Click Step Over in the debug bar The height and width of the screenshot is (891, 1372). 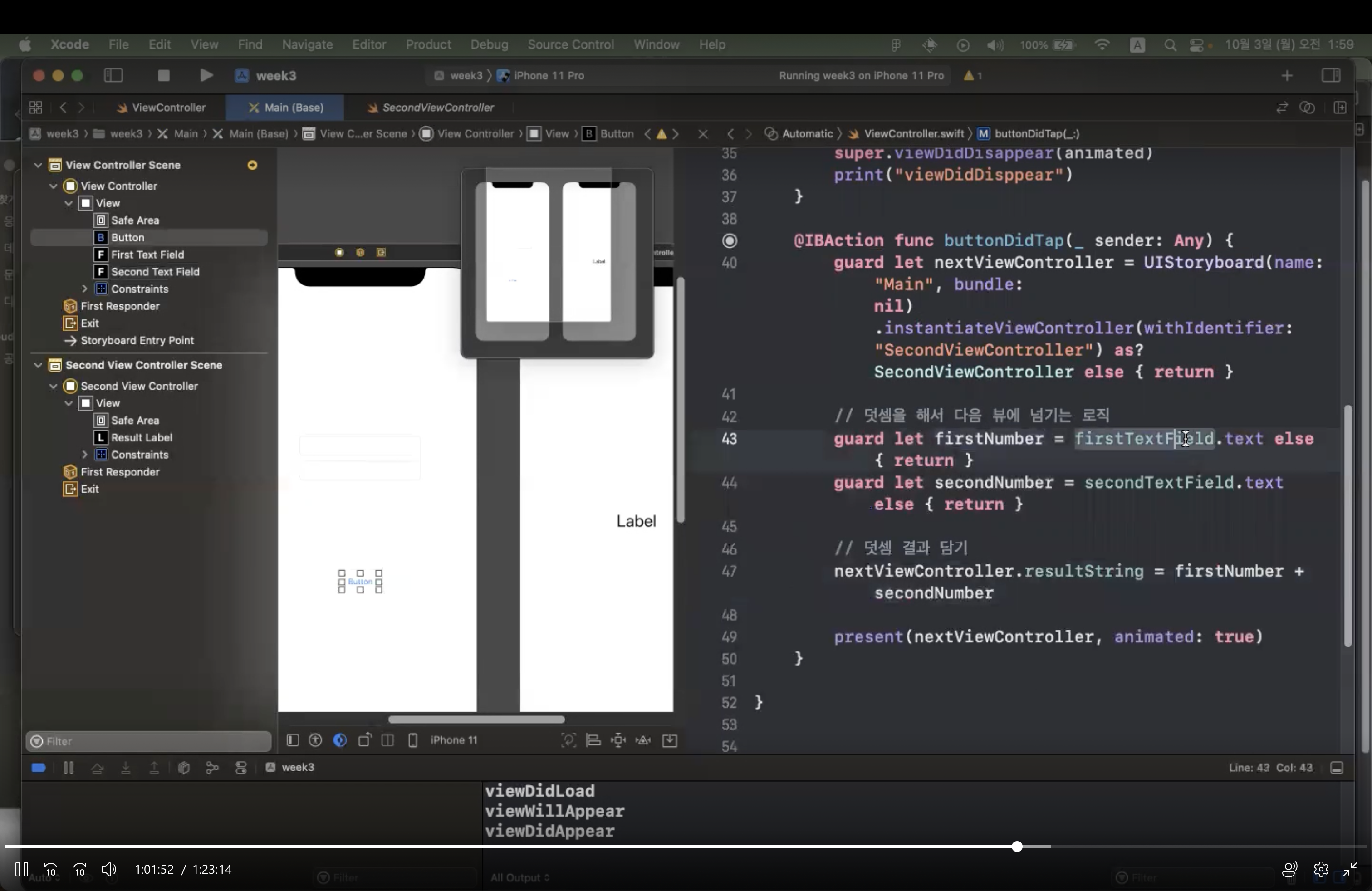(x=97, y=768)
